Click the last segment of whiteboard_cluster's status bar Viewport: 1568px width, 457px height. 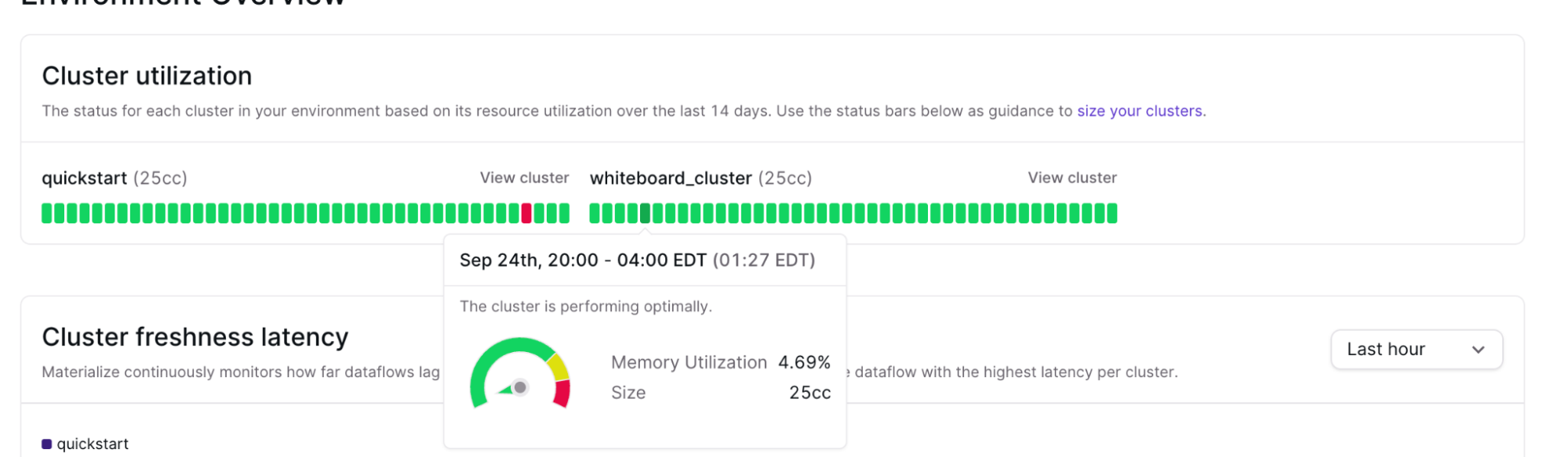[x=1113, y=213]
